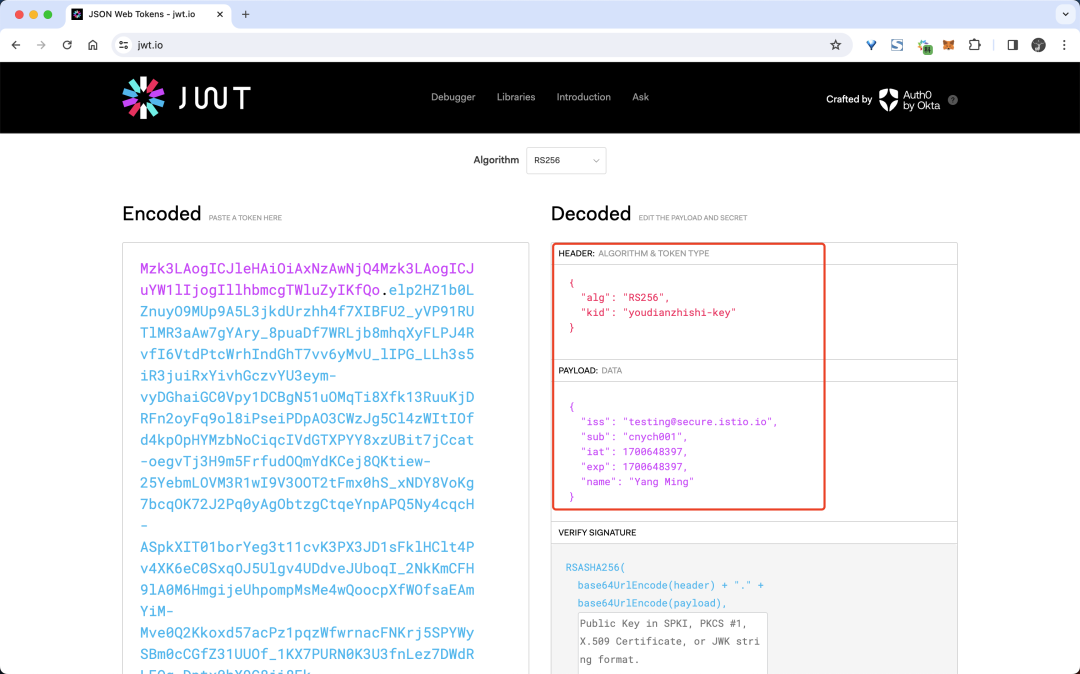1080x674 pixels.
Task: Click the public key input box
Action: (672, 640)
